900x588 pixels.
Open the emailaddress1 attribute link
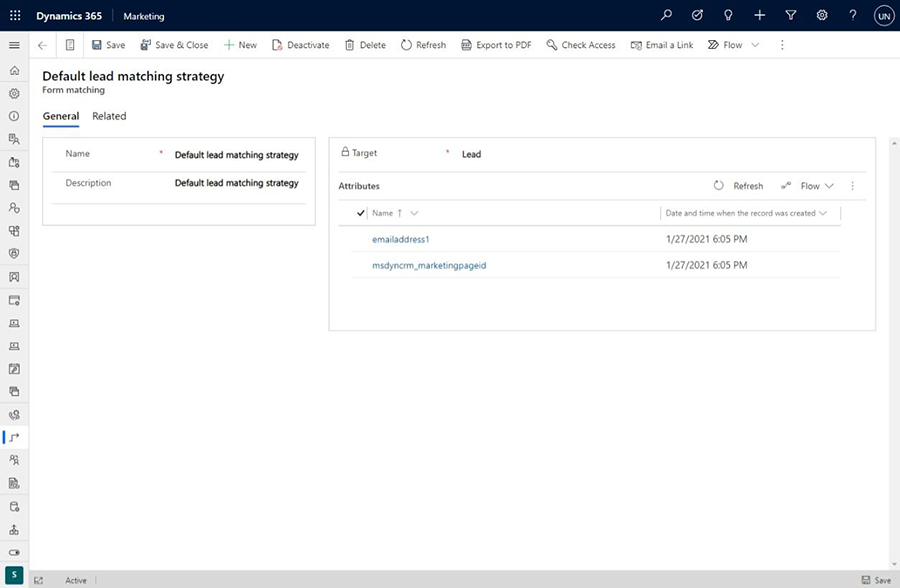pos(401,239)
